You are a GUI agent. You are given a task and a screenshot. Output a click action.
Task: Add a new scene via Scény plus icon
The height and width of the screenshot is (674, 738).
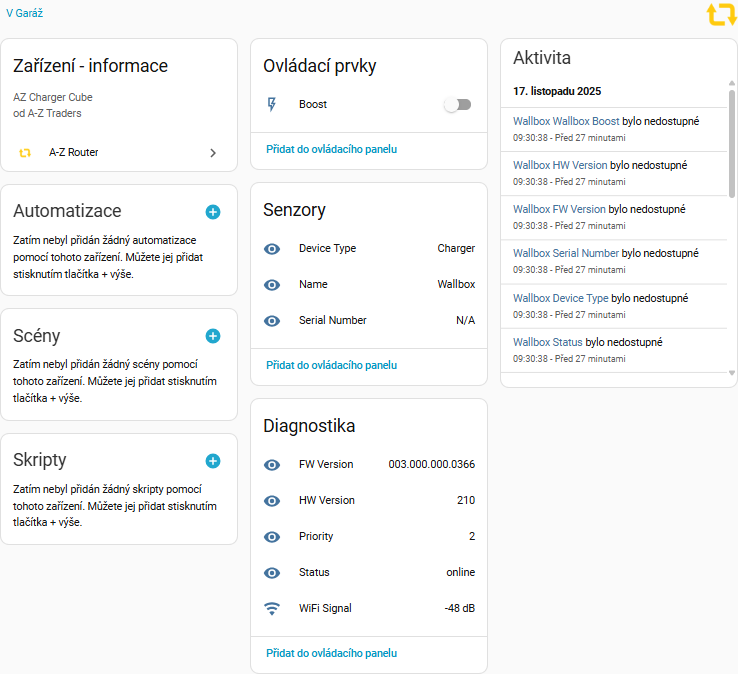[212, 336]
